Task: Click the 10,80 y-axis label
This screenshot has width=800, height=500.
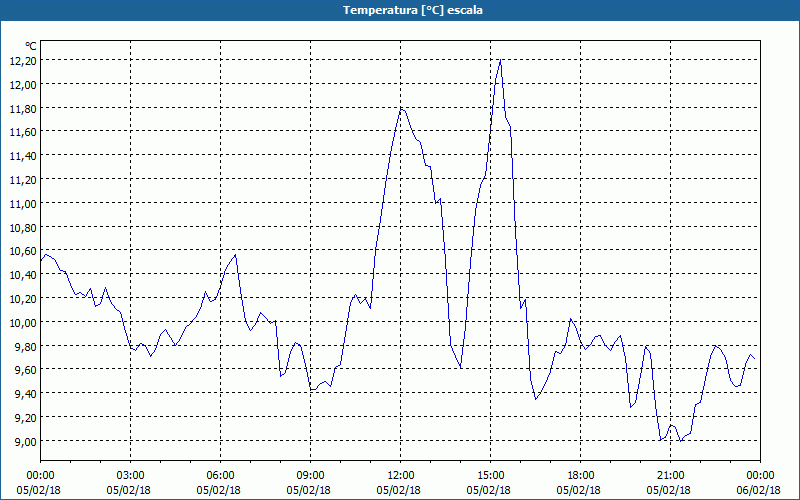Action: (x=23, y=228)
